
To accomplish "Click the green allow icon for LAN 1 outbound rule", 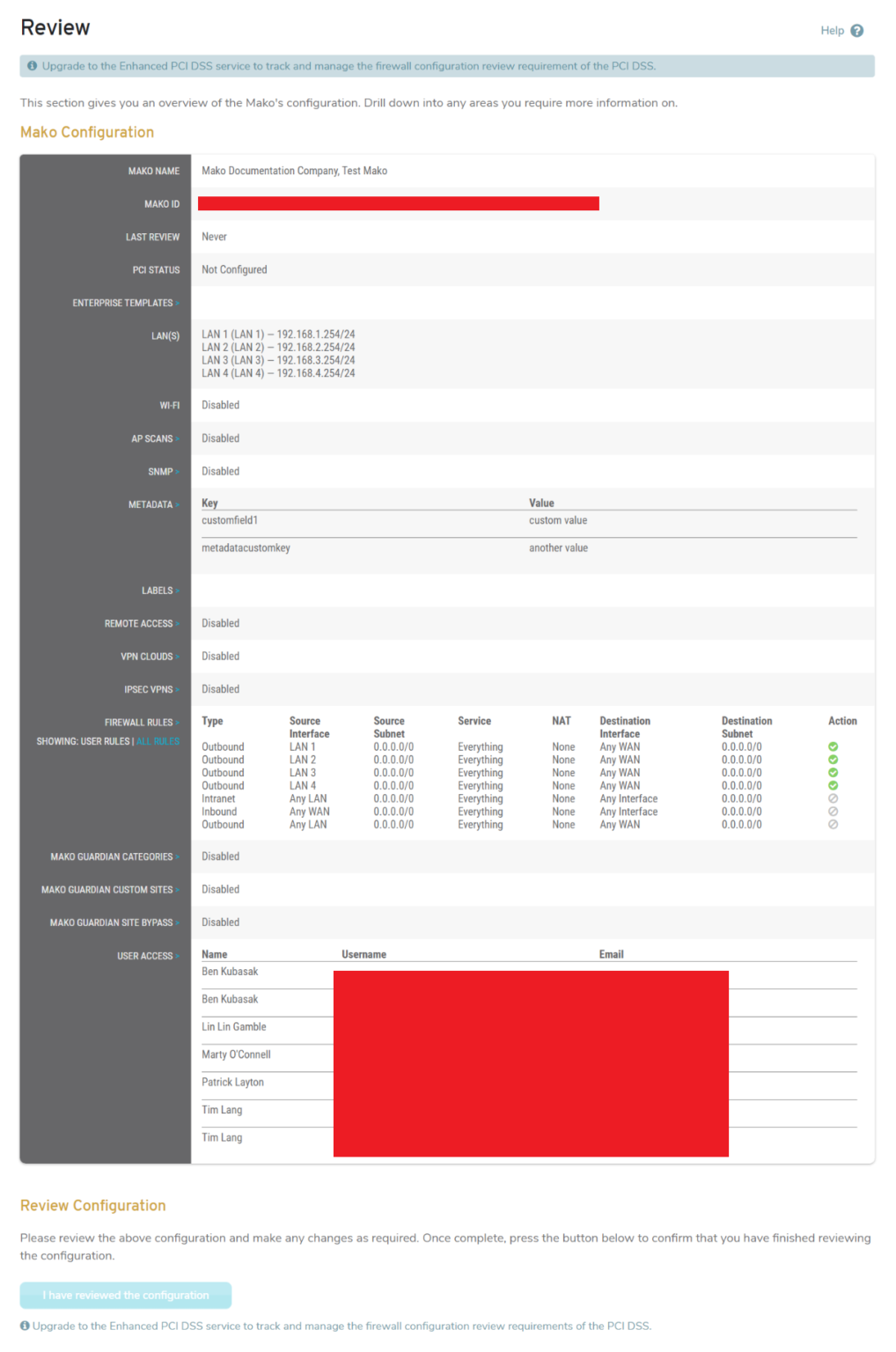I will click(x=834, y=746).
